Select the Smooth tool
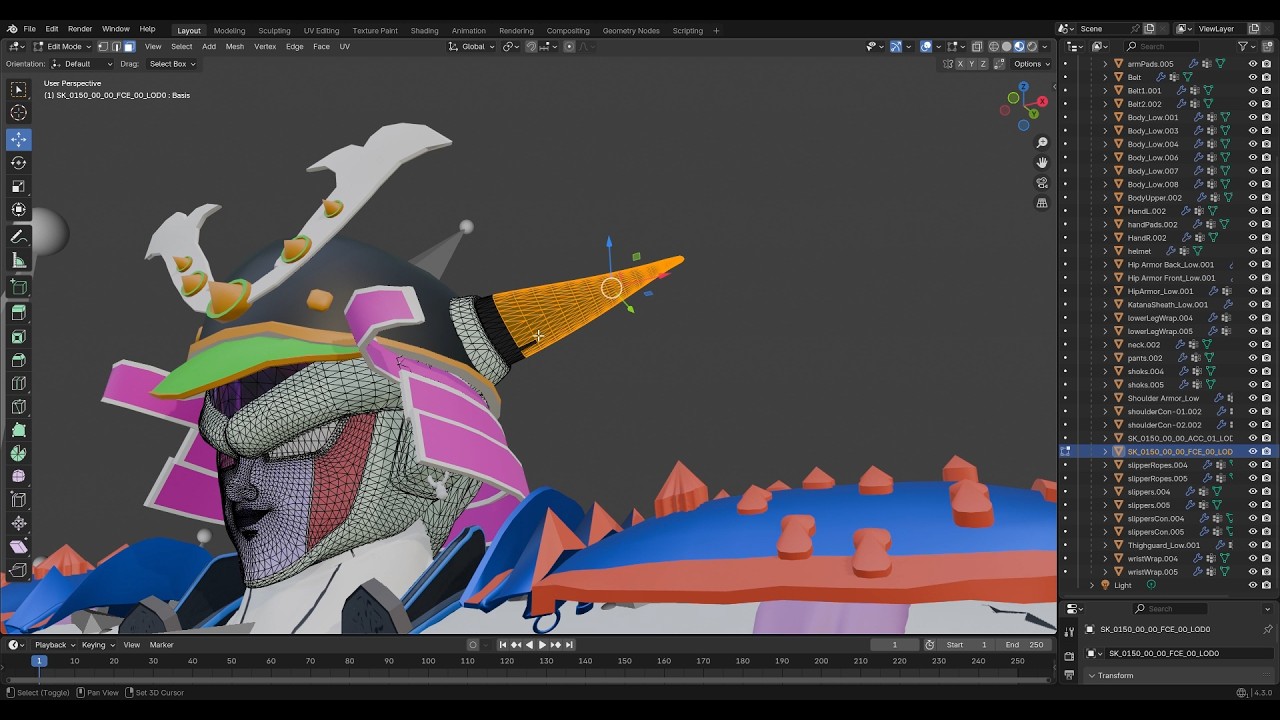 (x=18, y=477)
